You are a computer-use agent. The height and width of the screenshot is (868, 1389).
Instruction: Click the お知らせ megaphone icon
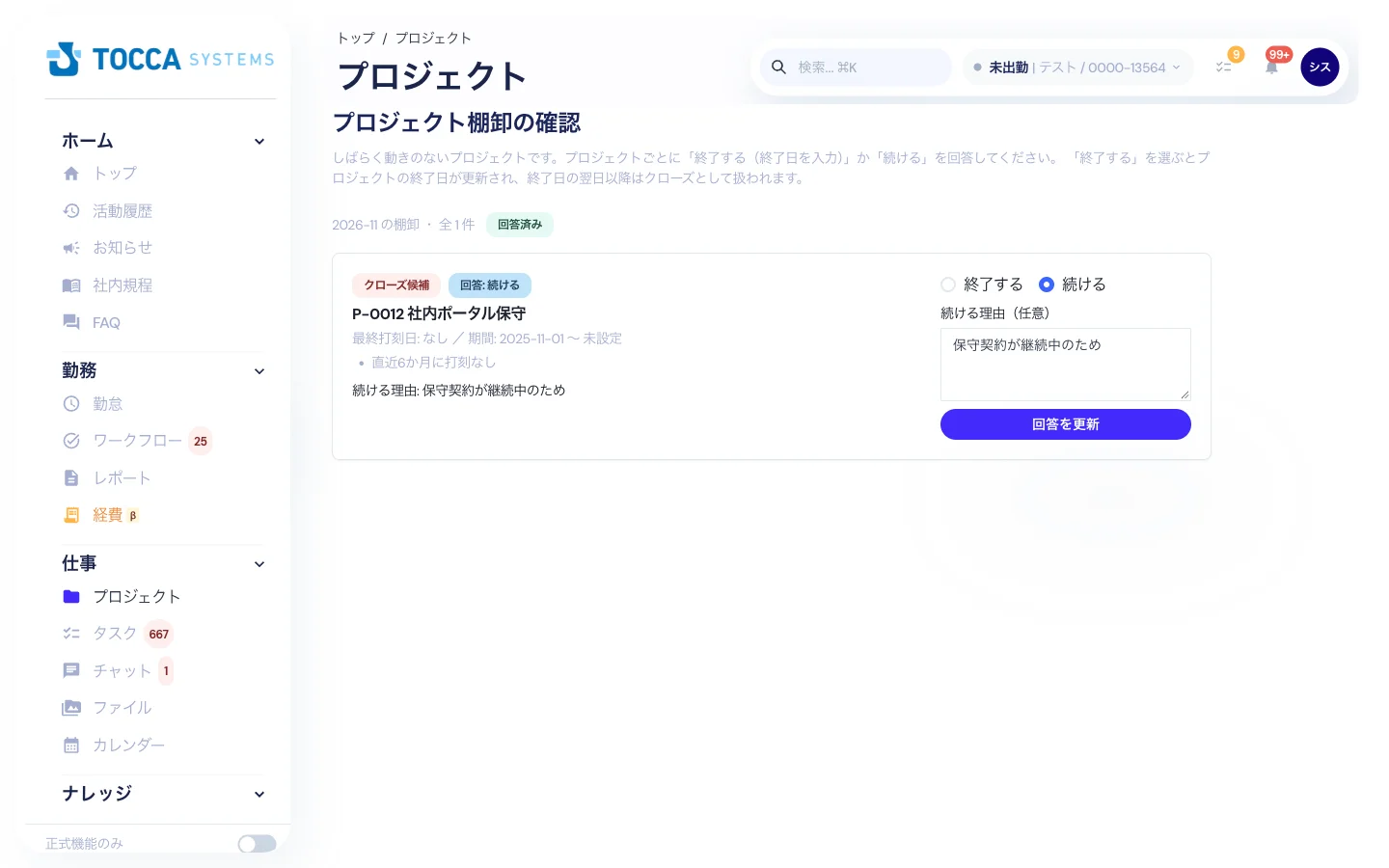pyautogui.click(x=71, y=248)
